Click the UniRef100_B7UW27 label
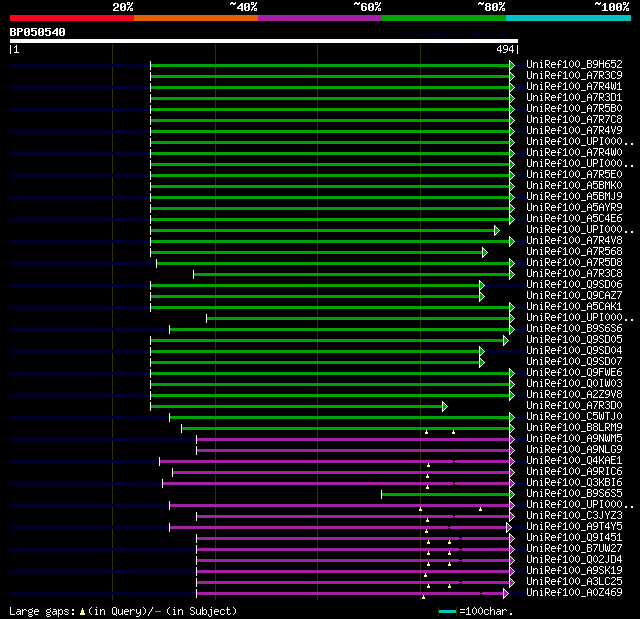This screenshot has width=640, height=619. (x=574, y=549)
